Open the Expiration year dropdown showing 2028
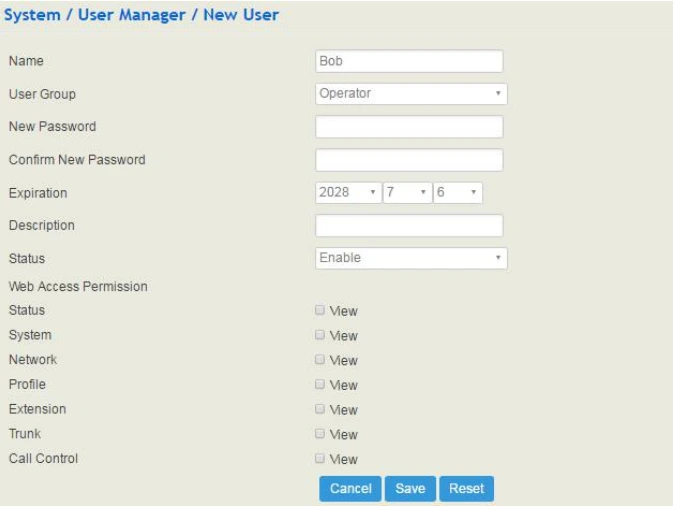This screenshot has height=506, width=673. point(347,193)
